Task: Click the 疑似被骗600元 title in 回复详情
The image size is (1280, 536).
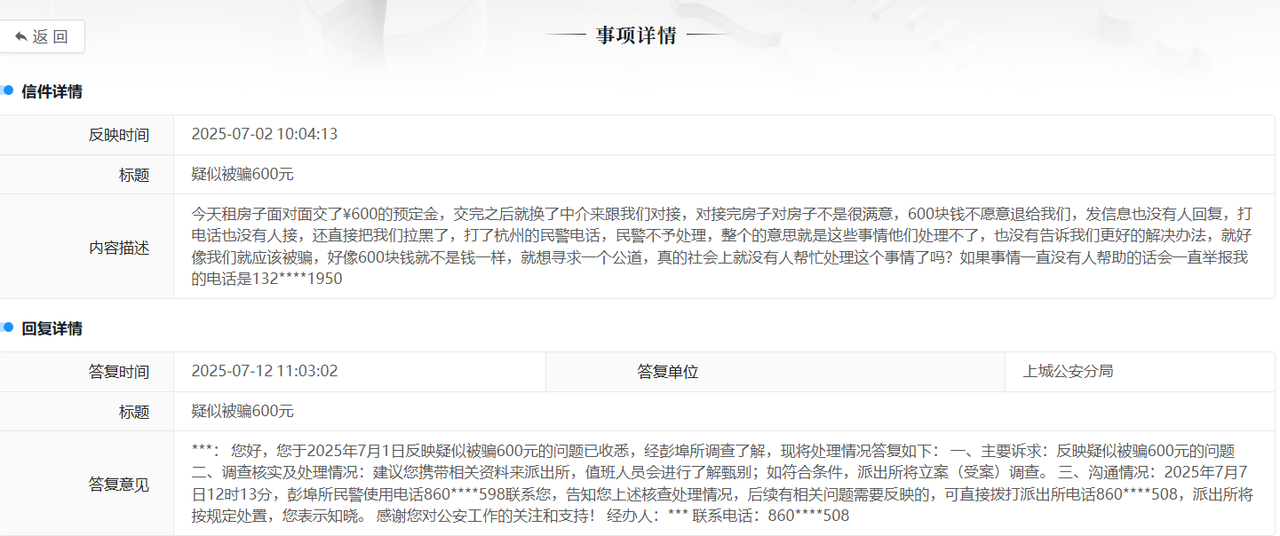Action: [x=242, y=411]
